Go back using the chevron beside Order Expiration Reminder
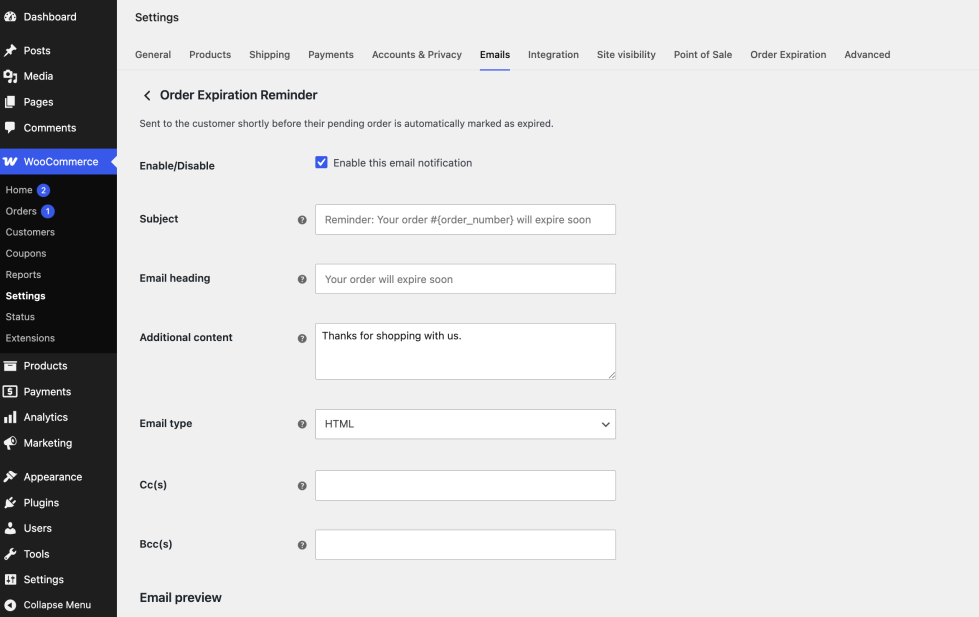Screen dimensions: 979x617 point(147,95)
